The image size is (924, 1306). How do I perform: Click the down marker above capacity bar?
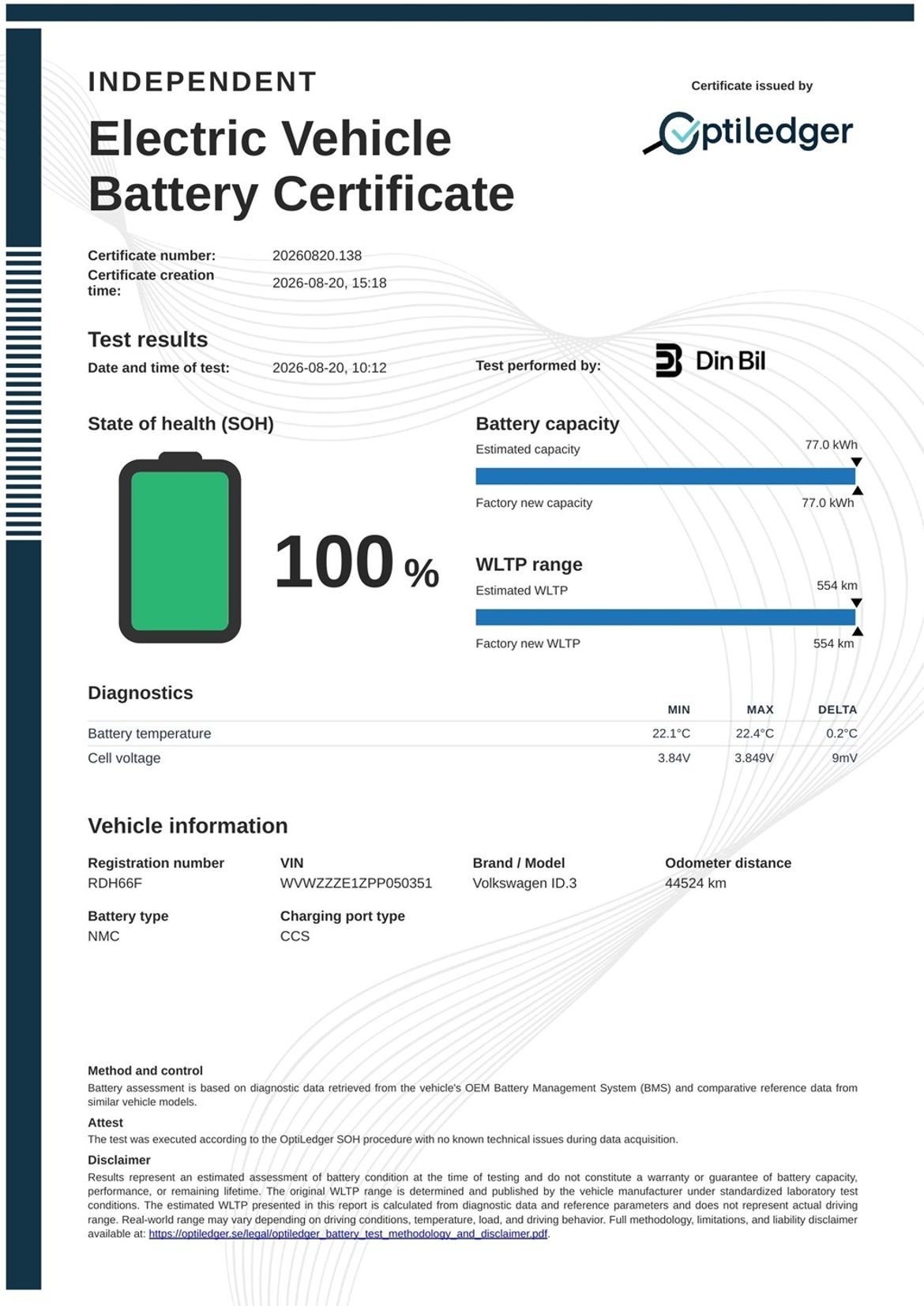(856, 462)
